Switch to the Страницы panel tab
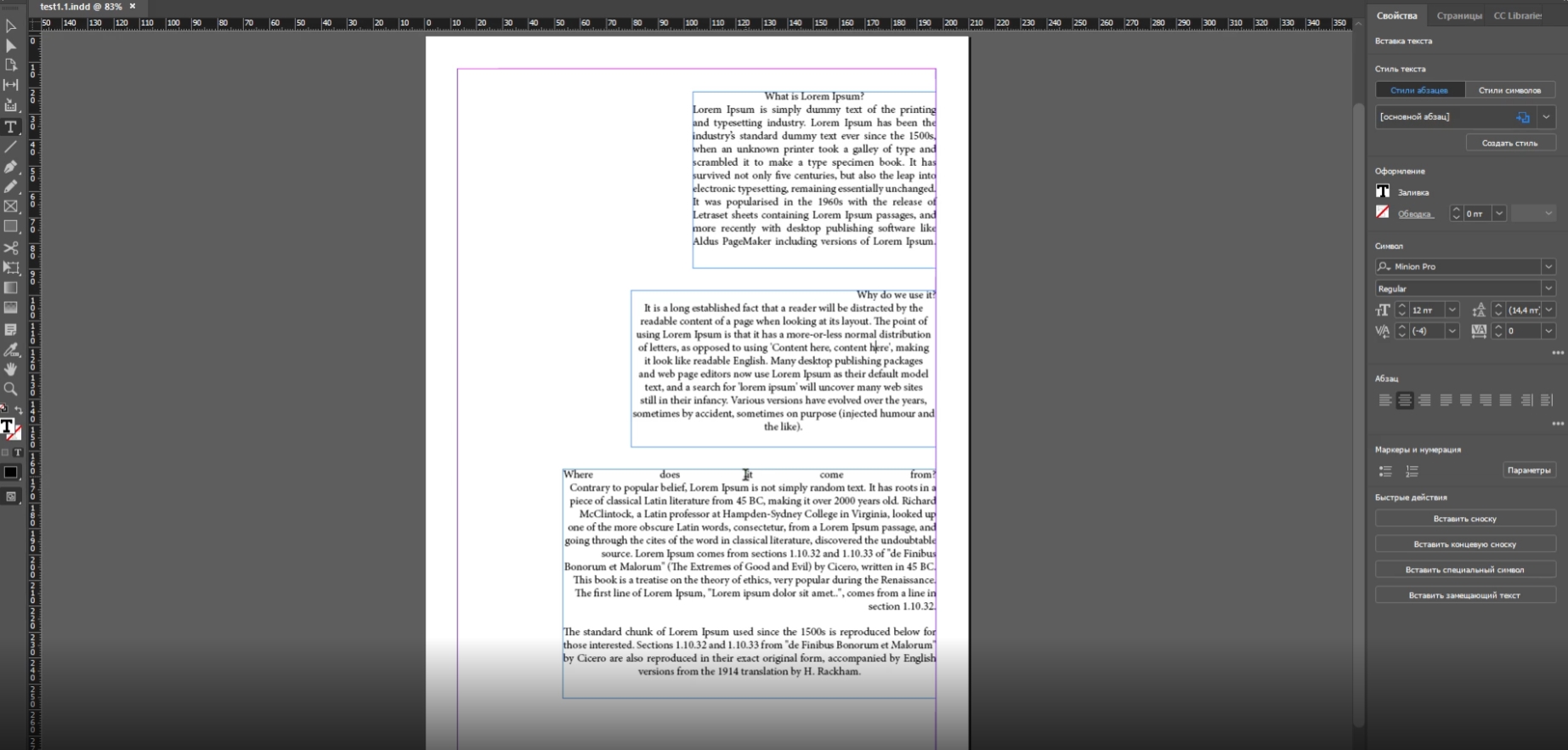Image resolution: width=1568 pixels, height=750 pixels. coord(1458,16)
